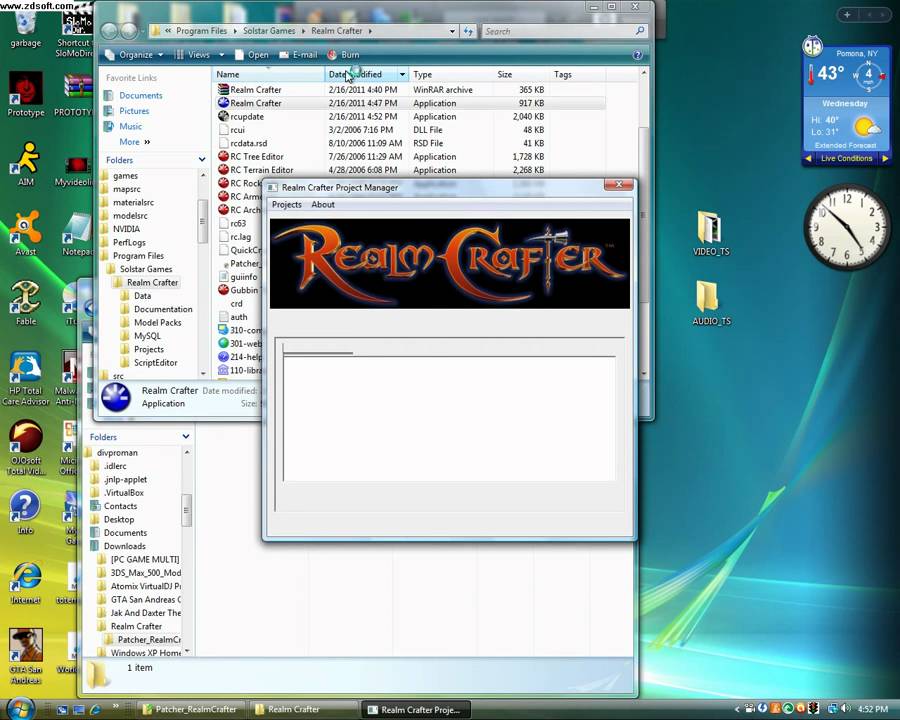Collapse the Folders pane in Realm Crafter window
900x720 pixels.
[201, 160]
